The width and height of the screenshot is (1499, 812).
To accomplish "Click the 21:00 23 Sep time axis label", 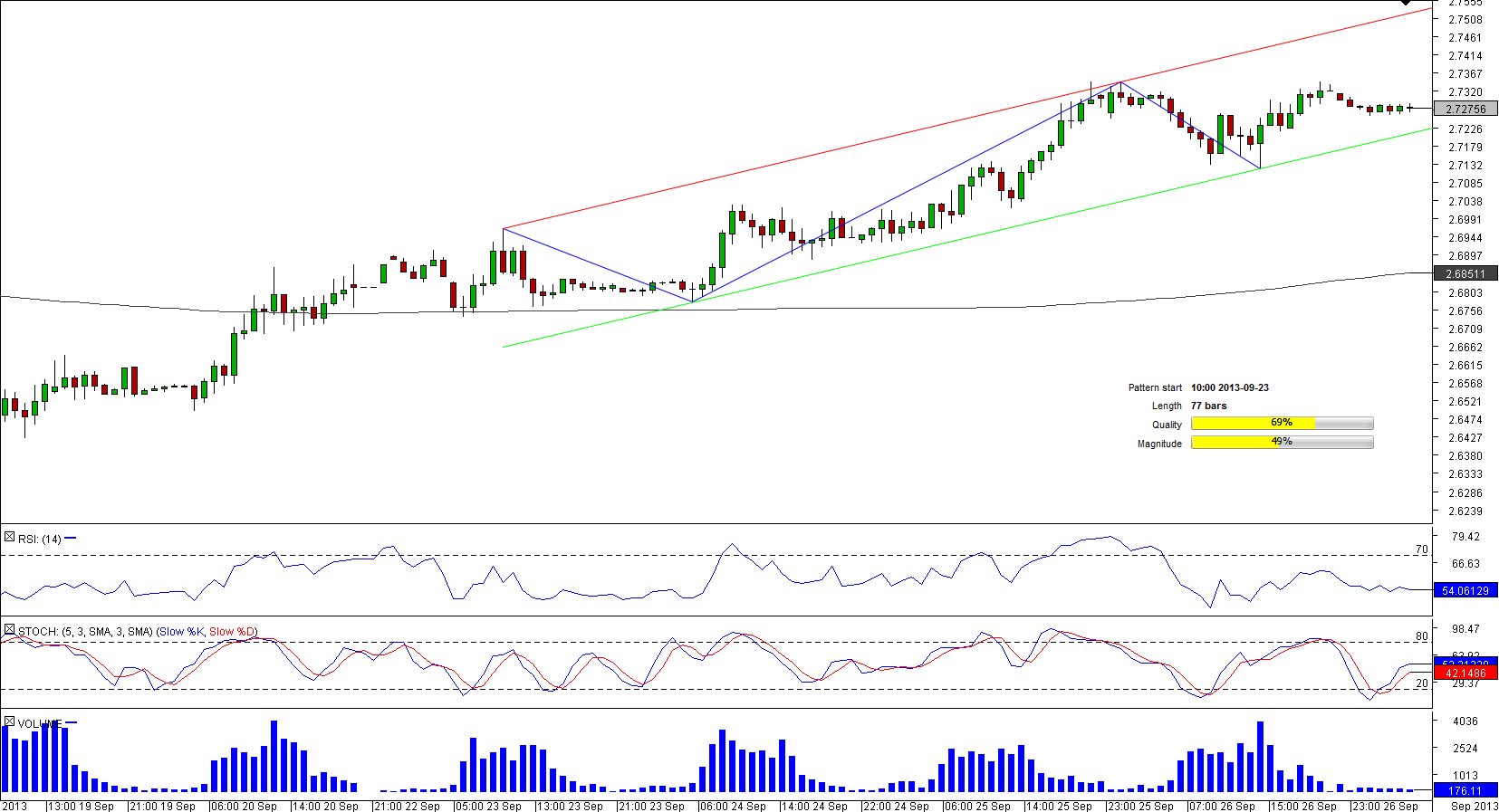I will [652, 806].
